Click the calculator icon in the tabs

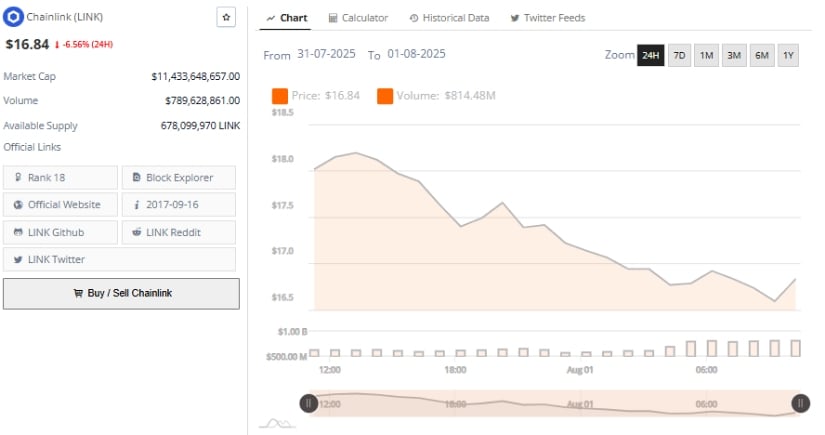(333, 18)
